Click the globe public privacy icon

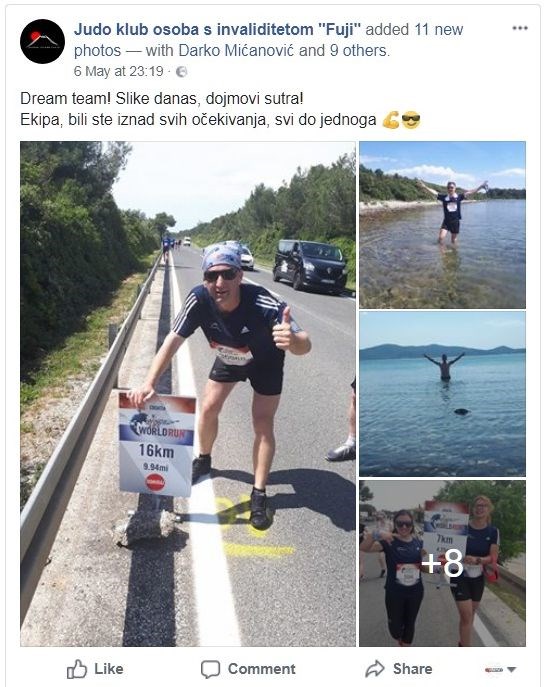click(181, 72)
